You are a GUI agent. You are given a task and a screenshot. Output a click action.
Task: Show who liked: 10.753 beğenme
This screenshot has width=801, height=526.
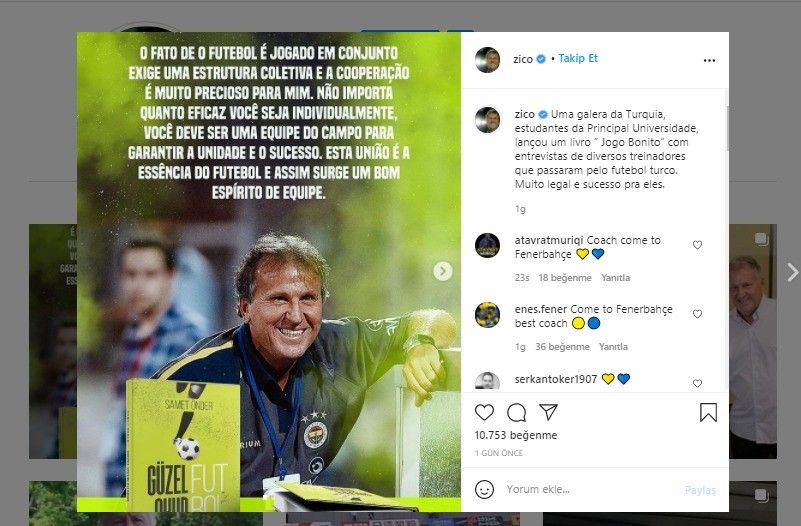coord(516,435)
